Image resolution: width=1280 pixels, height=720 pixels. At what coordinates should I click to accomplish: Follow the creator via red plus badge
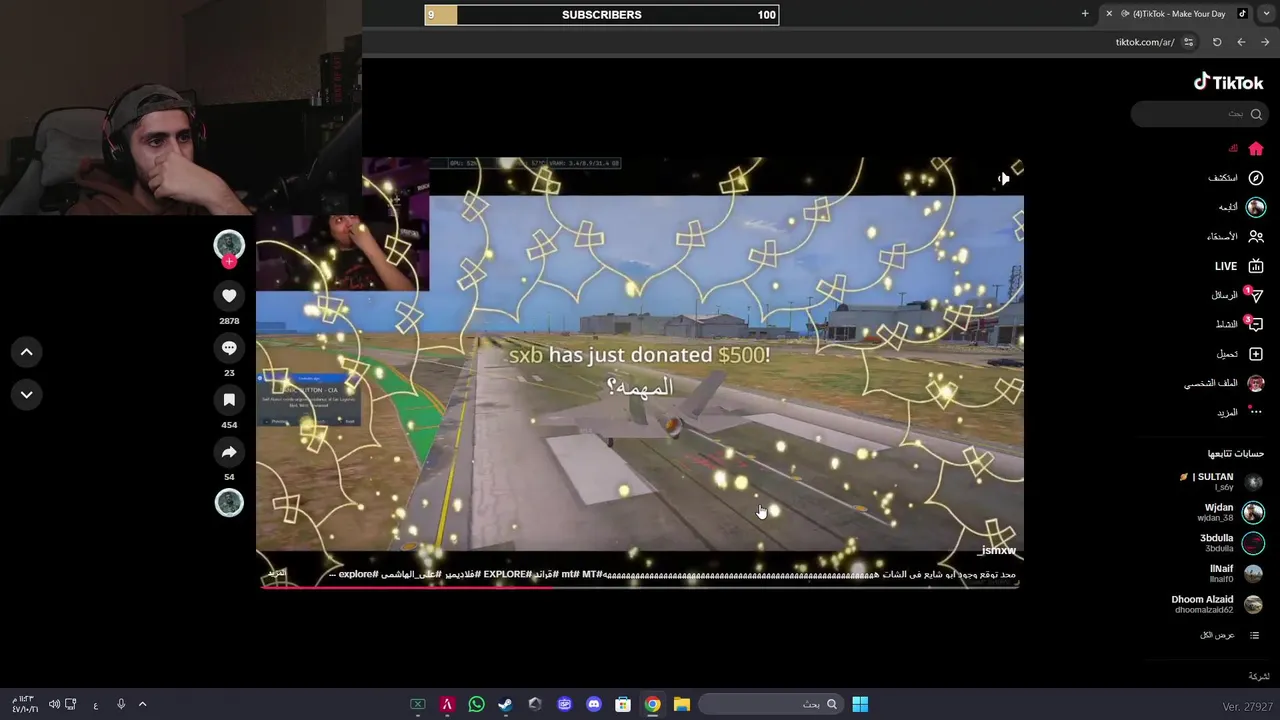click(x=229, y=262)
